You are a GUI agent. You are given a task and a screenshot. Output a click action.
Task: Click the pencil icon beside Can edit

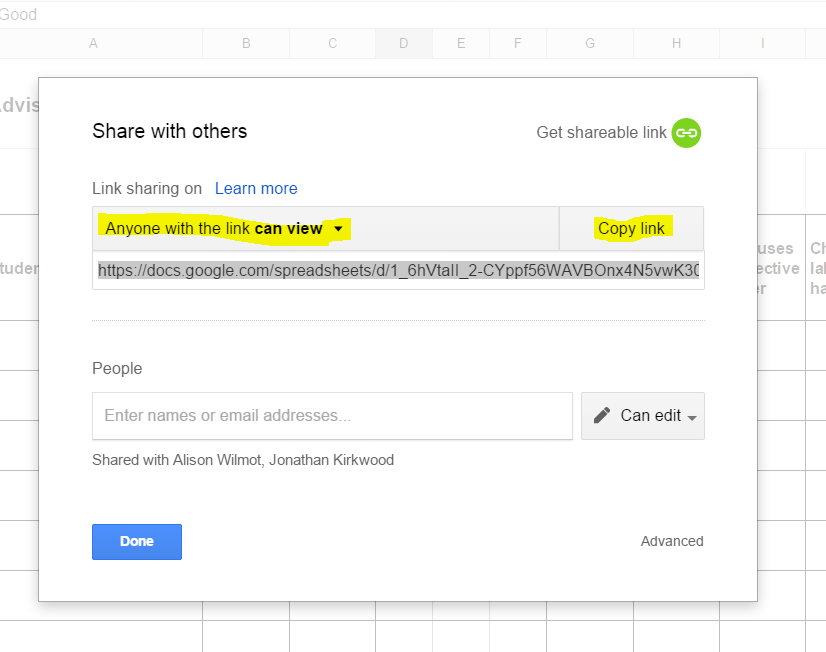[x=602, y=415]
